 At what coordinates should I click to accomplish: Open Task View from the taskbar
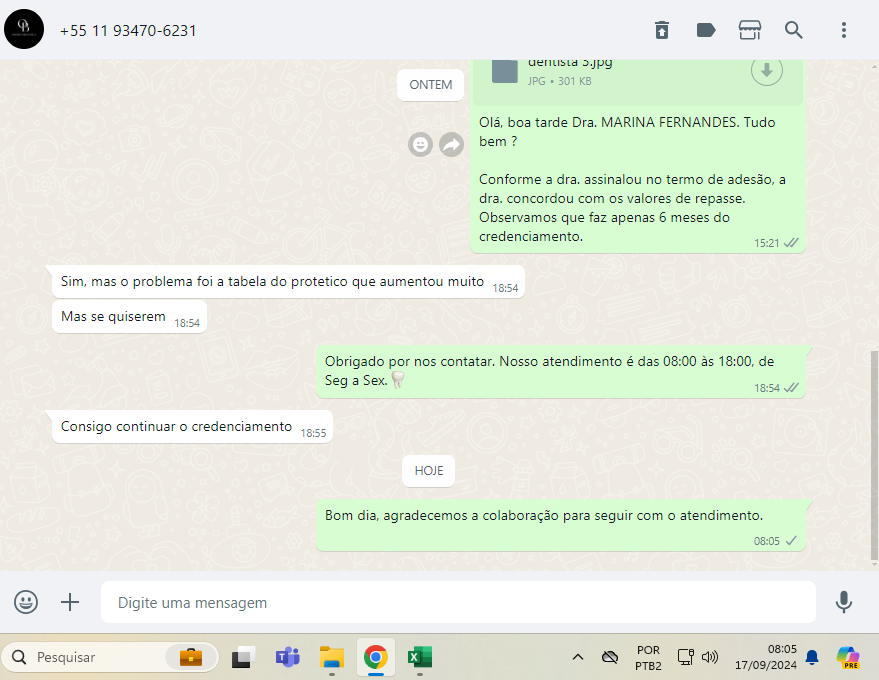coord(243,657)
